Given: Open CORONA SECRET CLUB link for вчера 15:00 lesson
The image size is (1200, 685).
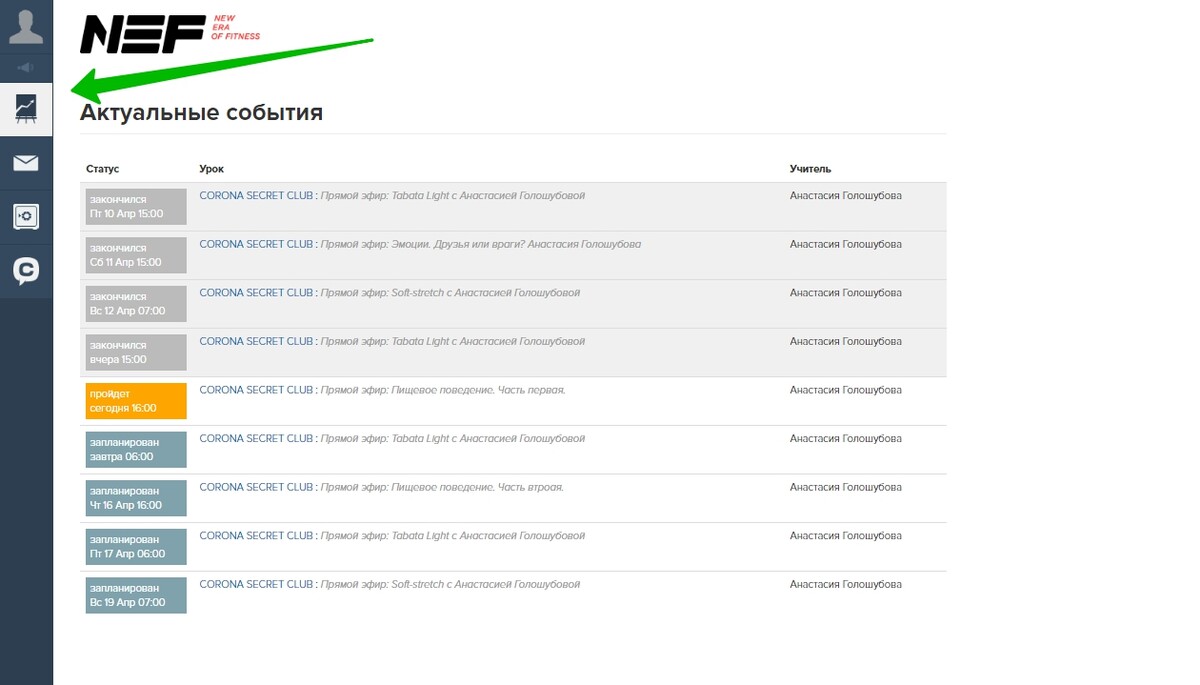Looking at the screenshot, I should coord(257,341).
